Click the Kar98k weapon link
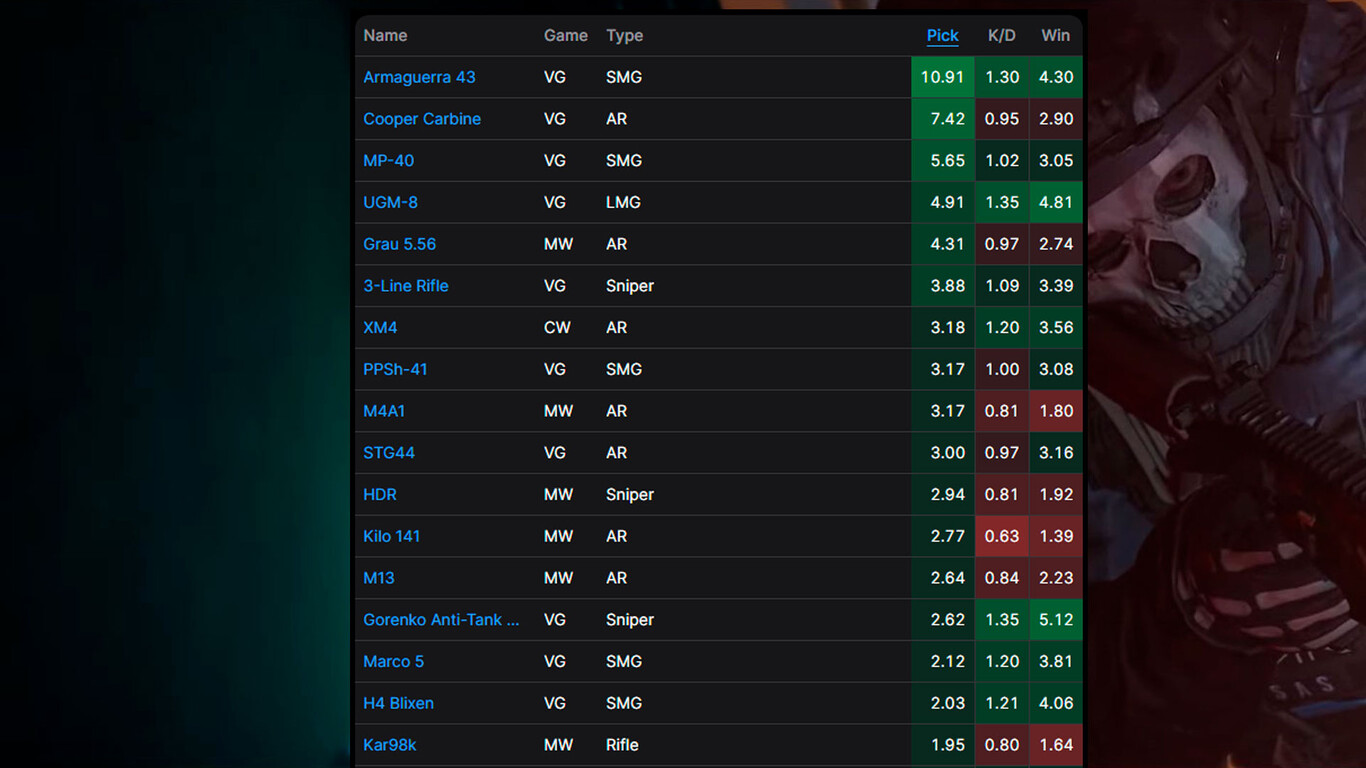Viewport: 1366px width, 768px height. point(389,745)
